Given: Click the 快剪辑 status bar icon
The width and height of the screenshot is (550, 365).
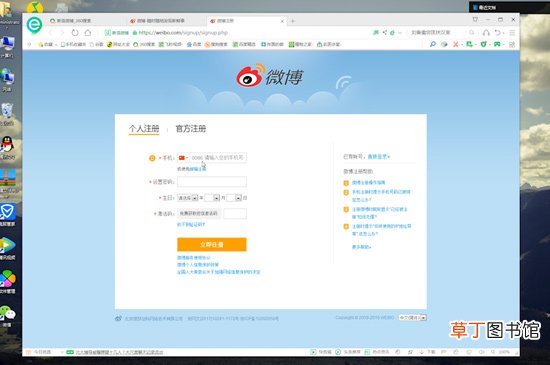Looking at the screenshot, I should (321, 352).
